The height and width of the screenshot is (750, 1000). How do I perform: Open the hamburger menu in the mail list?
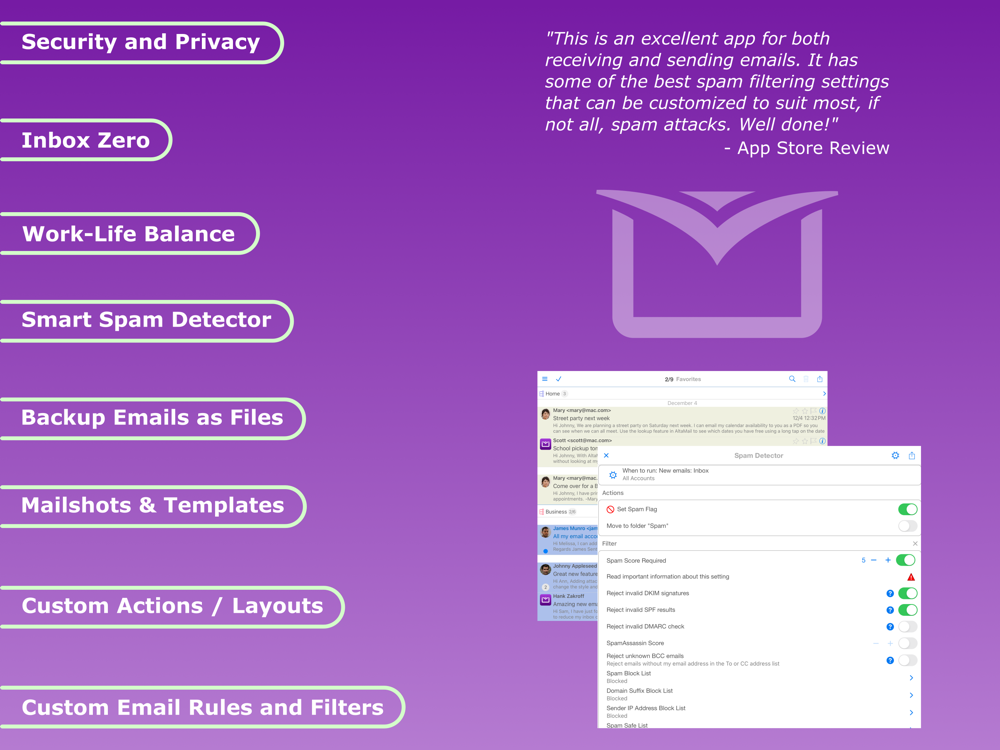pyautogui.click(x=545, y=379)
